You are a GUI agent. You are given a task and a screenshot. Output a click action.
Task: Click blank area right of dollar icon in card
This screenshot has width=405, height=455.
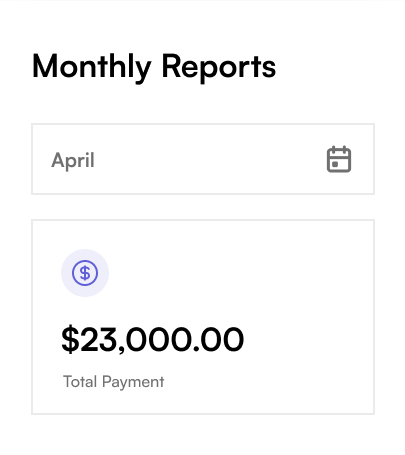coord(240,273)
